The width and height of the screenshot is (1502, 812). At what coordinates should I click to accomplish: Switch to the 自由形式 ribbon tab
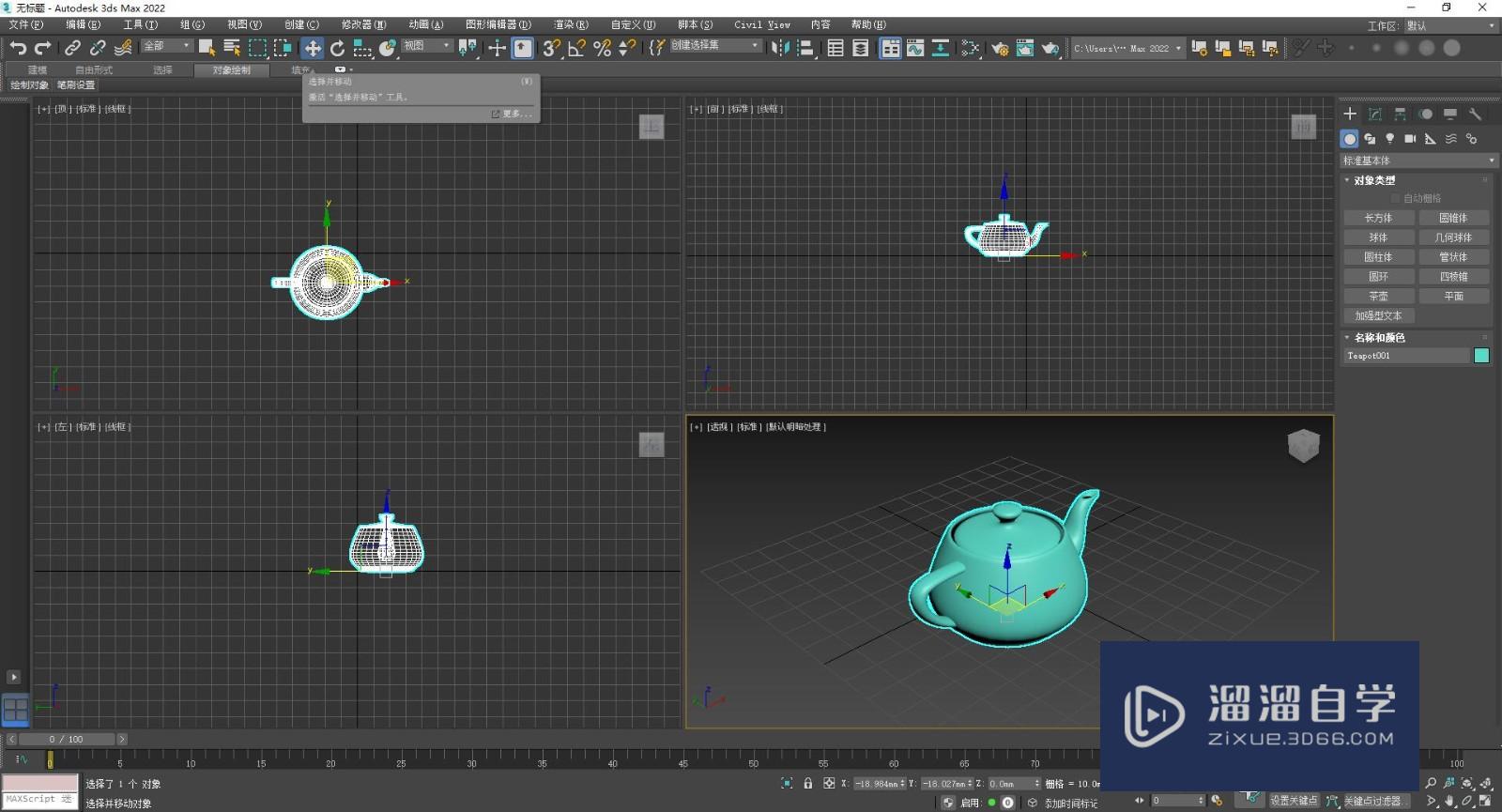(94, 69)
